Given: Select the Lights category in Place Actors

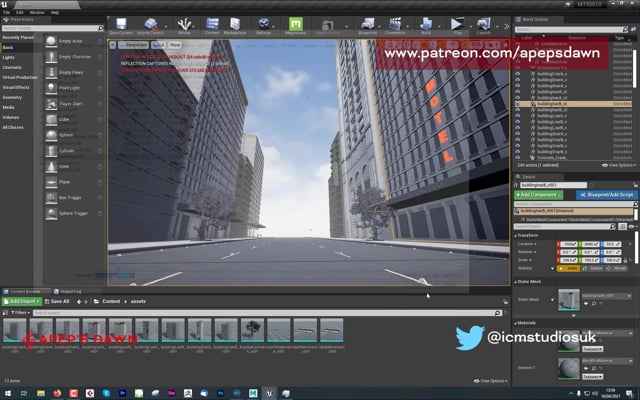Looking at the screenshot, I should (9, 58).
